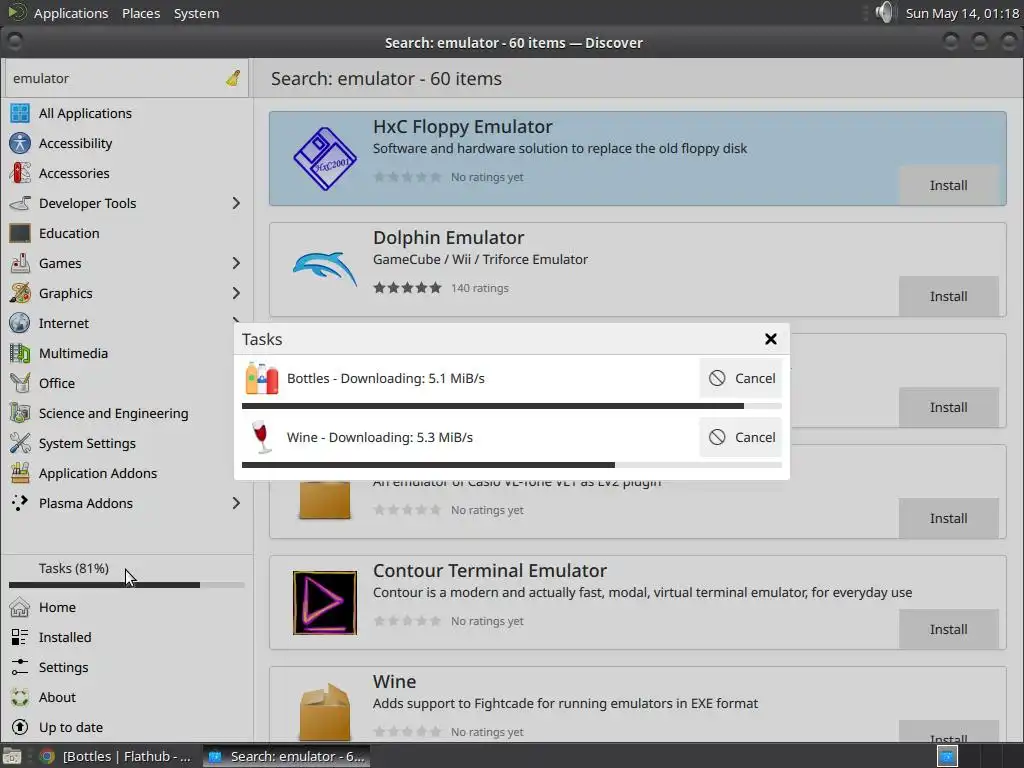Click the Tasks (81%) progress indicator
Viewport: 1024px width, 768px height.
[127, 575]
